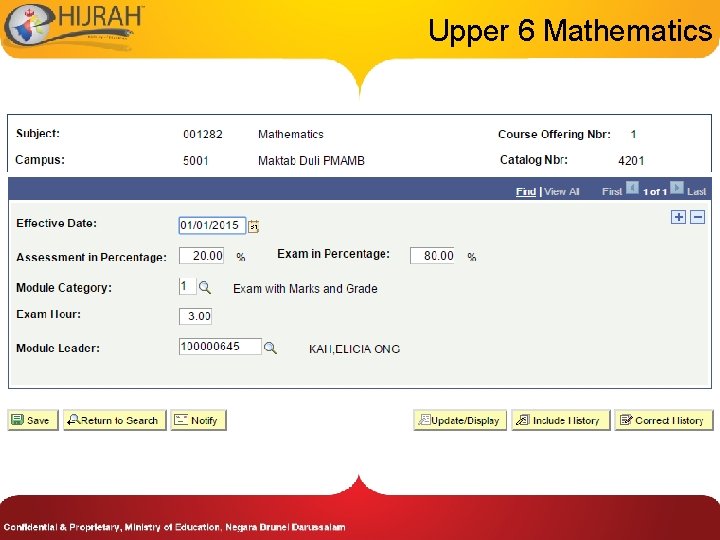
Task: Delete the row with minus icon
Action: tap(698, 217)
